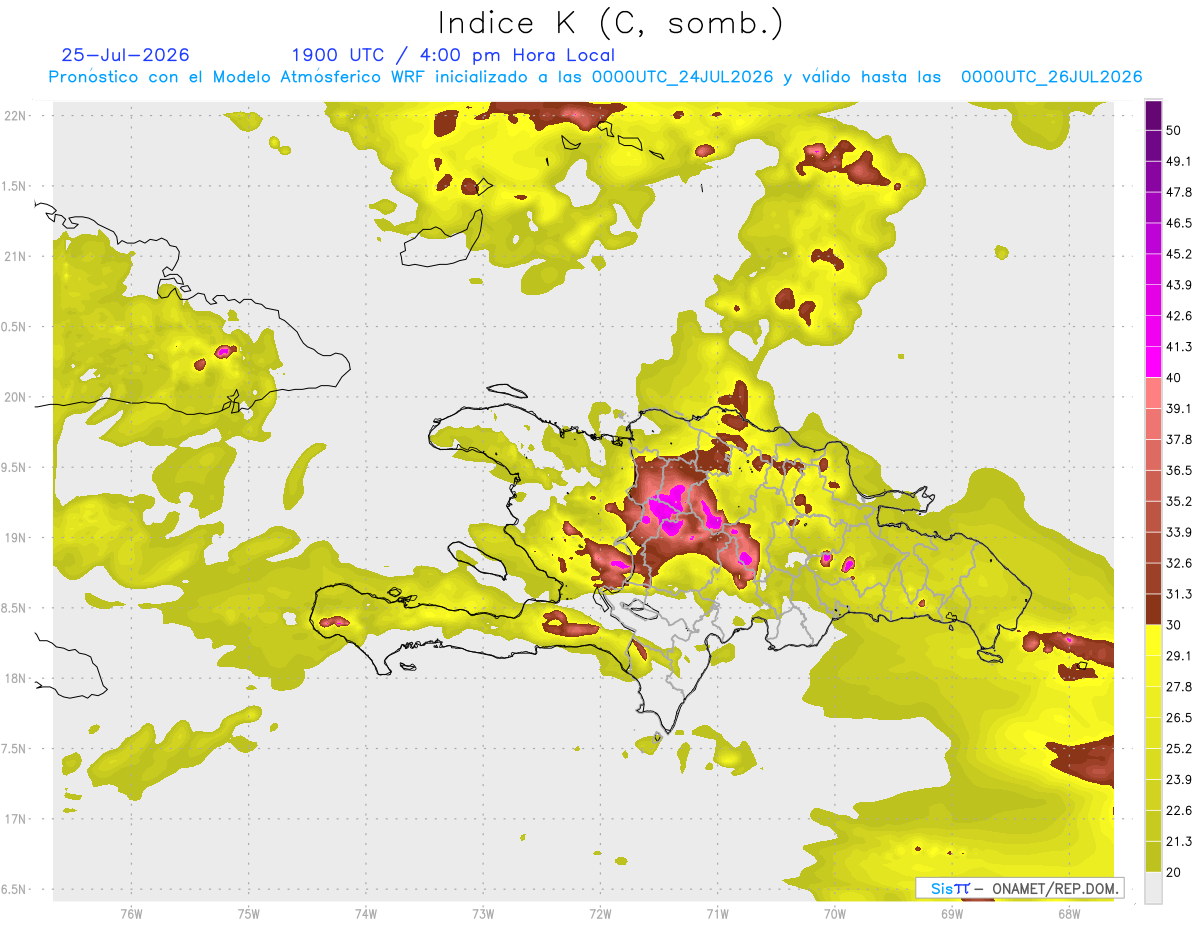Click the colorbar value '22.6'
Screen dimensions: 1200x927
point(1179,810)
